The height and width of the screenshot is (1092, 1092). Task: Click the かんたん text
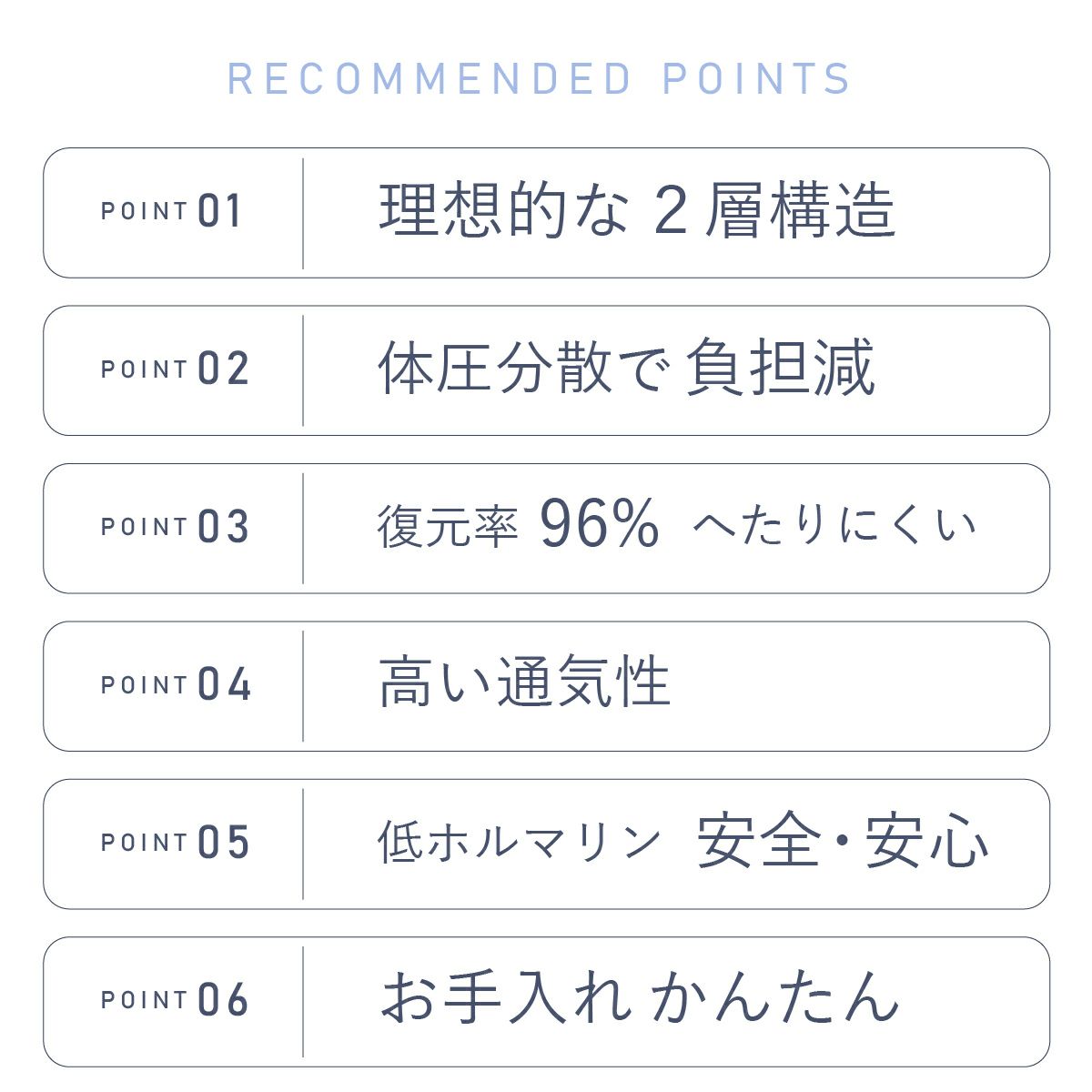[x=775, y=997]
